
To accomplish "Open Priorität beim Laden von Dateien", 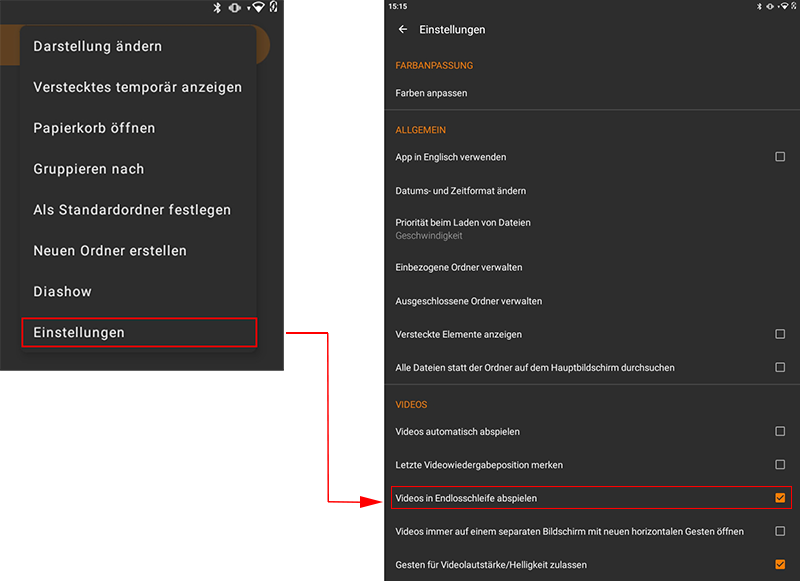I will click(592, 229).
